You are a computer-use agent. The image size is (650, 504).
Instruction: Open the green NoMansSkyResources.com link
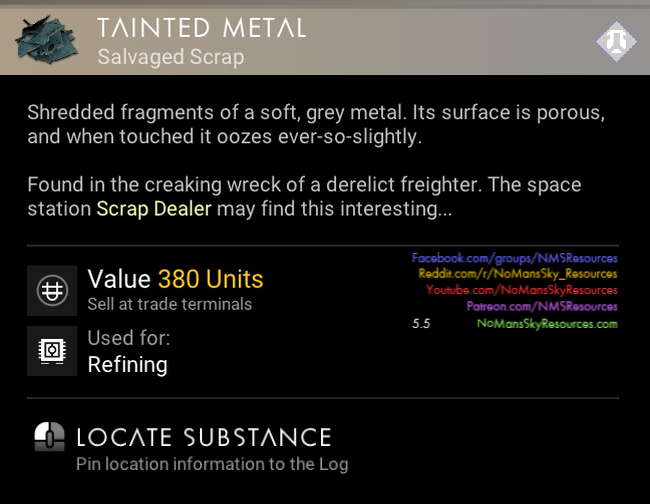(x=547, y=323)
